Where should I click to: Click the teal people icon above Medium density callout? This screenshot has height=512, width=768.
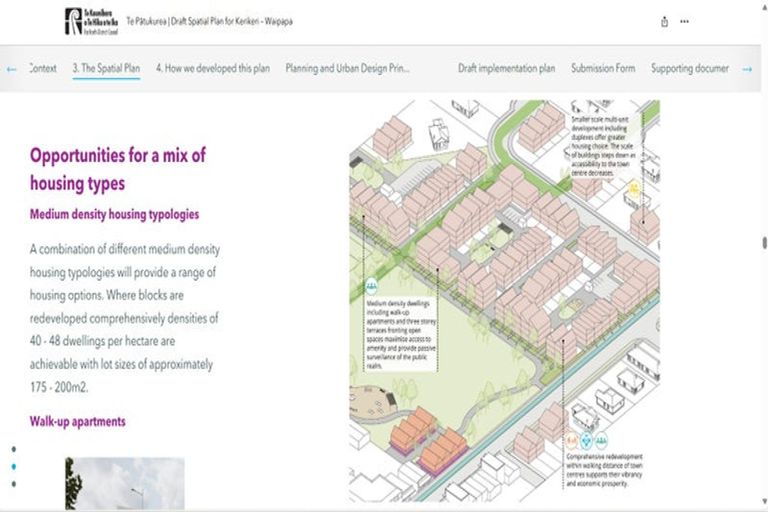click(x=372, y=286)
